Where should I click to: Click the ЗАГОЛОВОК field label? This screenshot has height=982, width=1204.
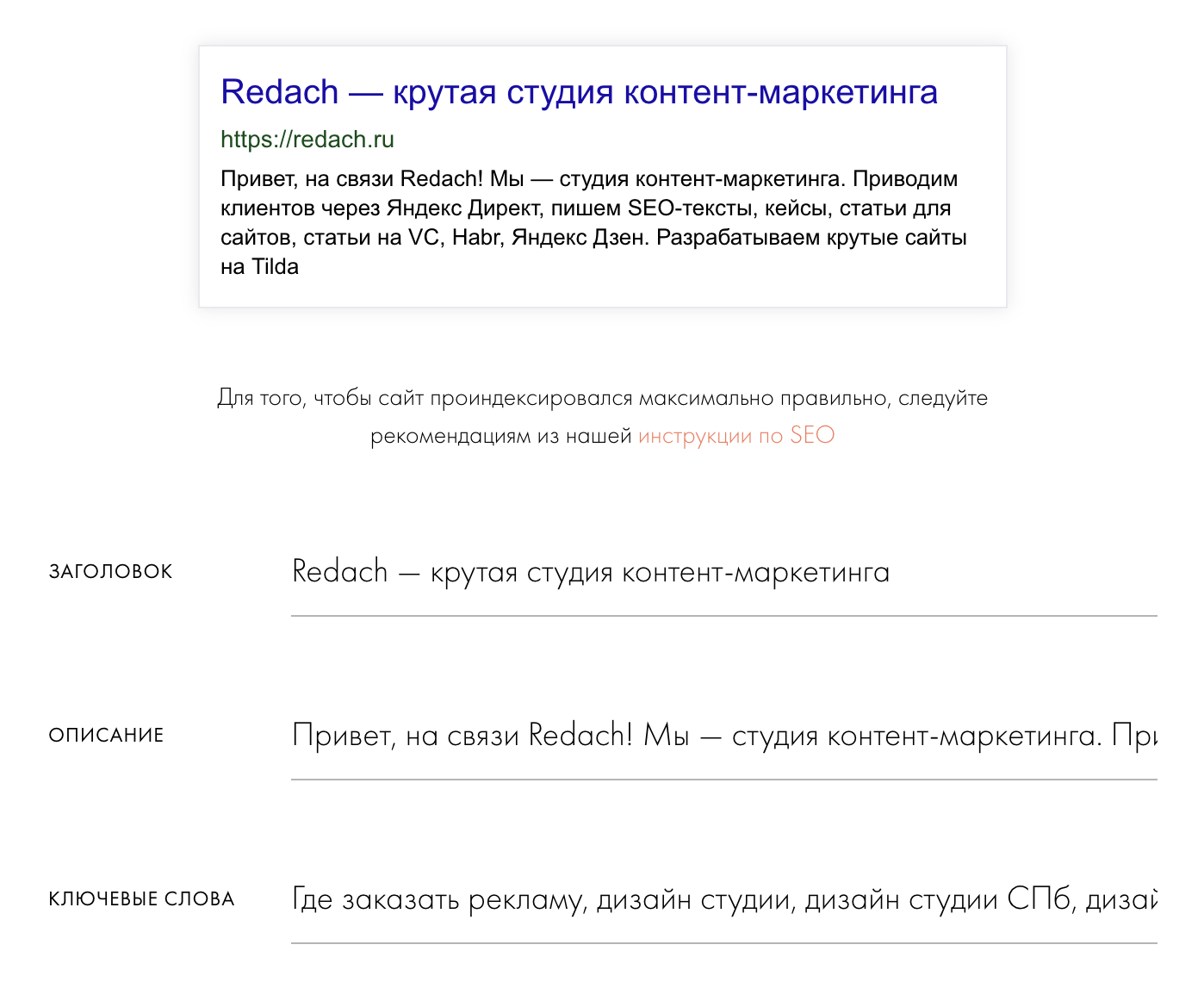pos(111,572)
